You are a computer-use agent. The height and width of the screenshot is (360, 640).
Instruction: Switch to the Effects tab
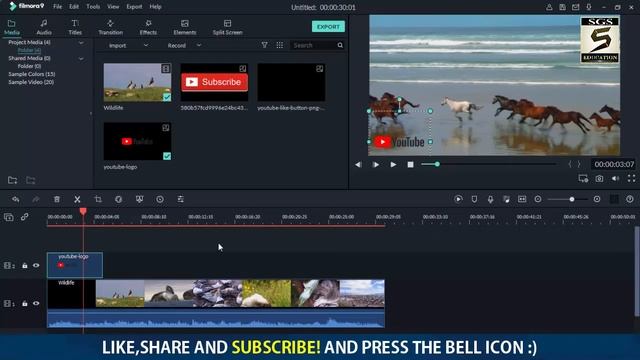click(x=148, y=27)
